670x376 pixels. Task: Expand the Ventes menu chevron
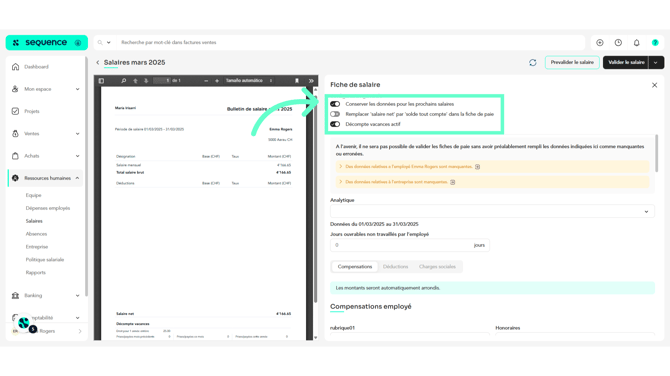[77, 134]
